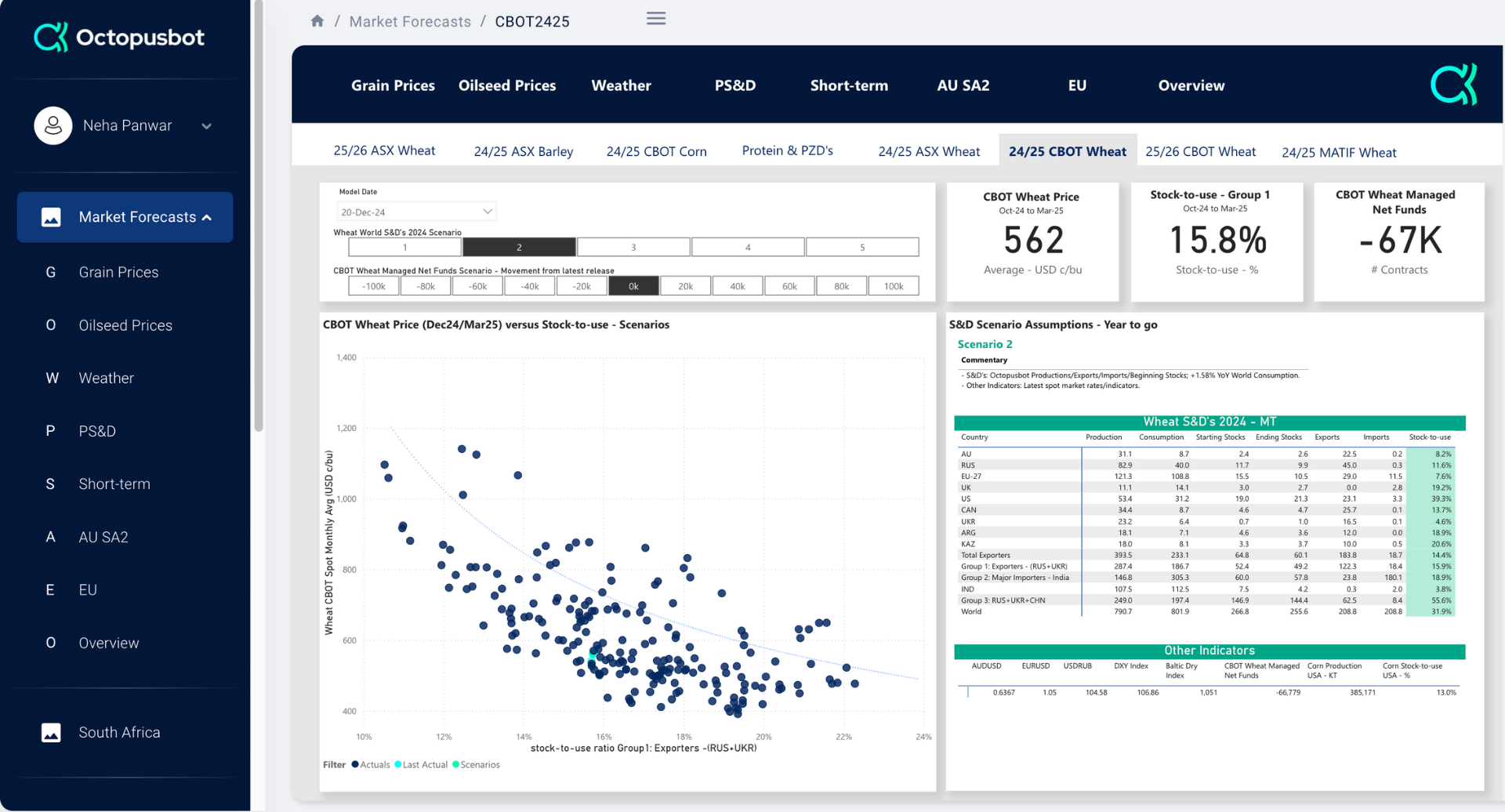Click the Managed Net Funds -67K card

point(1399,241)
